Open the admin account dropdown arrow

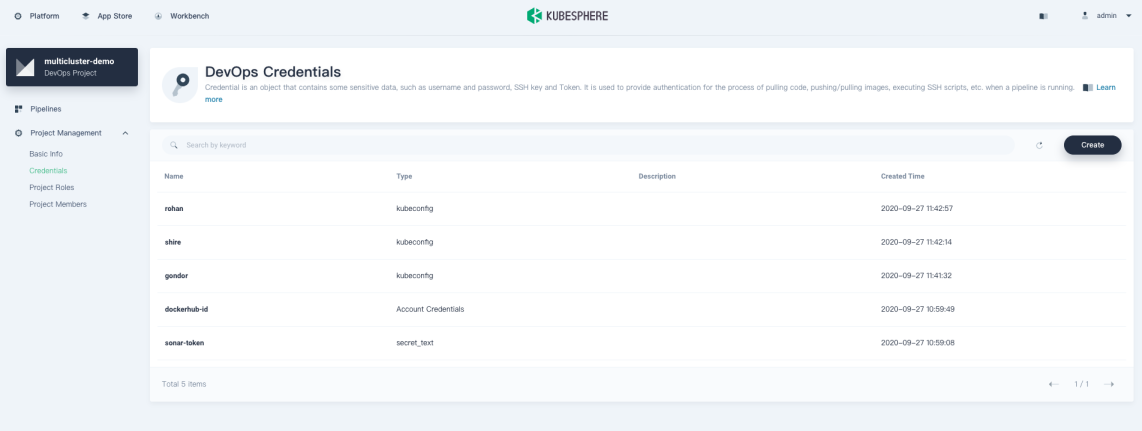pyautogui.click(x=1129, y=16)
